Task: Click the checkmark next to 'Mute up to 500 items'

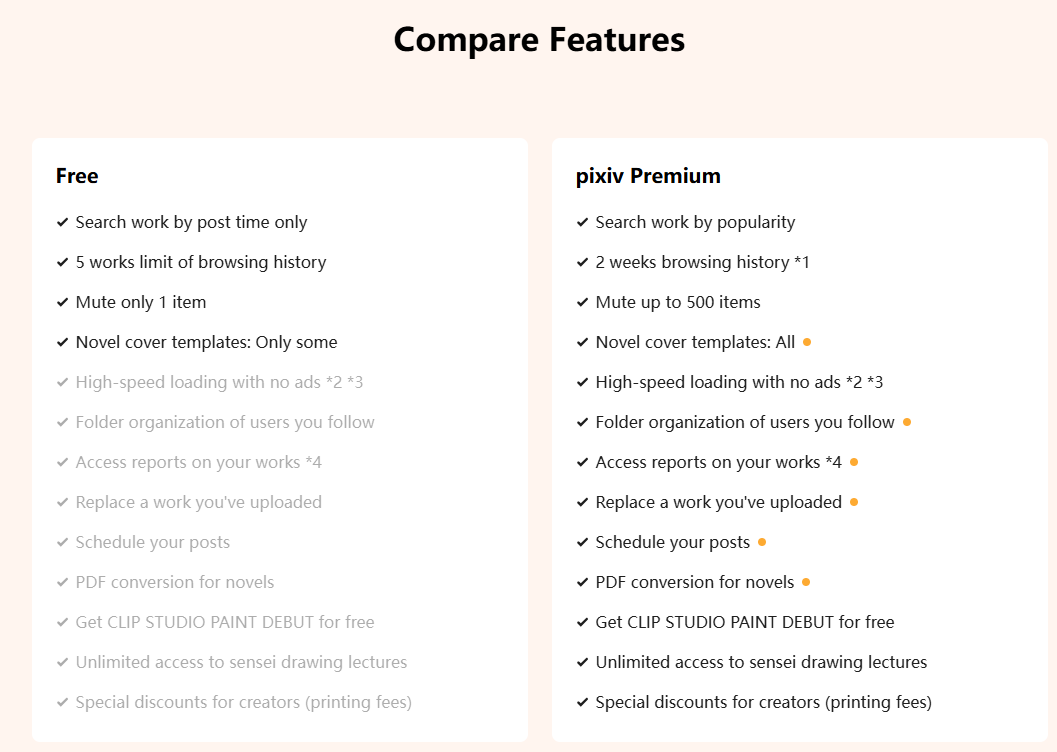Action: pos(582,303)
